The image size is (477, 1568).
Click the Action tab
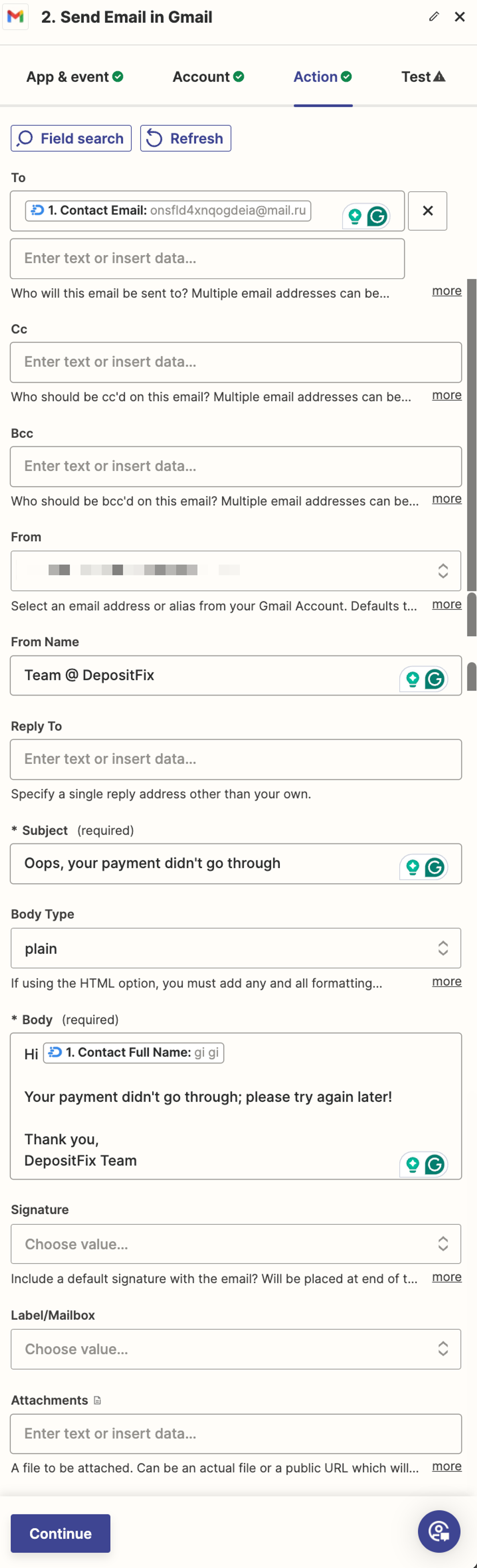[x=322, y=77]
